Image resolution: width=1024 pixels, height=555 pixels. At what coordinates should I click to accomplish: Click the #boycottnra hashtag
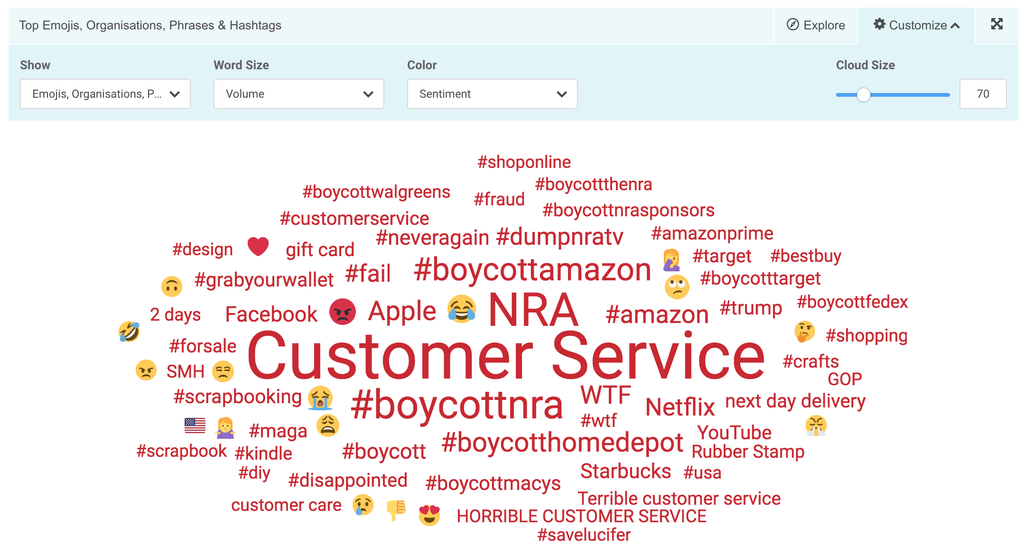(457, 405)
